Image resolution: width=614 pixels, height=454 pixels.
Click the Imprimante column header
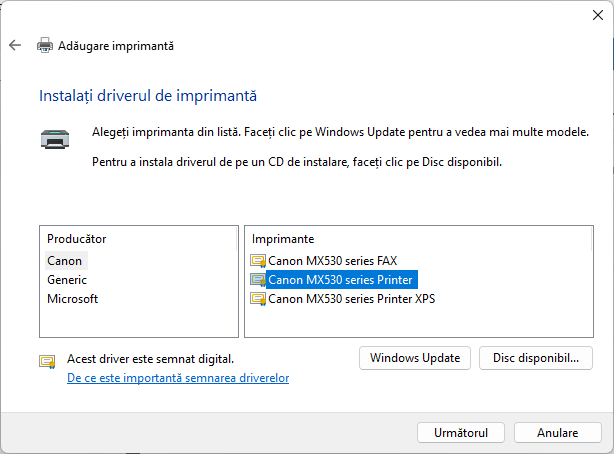[x=283, y=239]
